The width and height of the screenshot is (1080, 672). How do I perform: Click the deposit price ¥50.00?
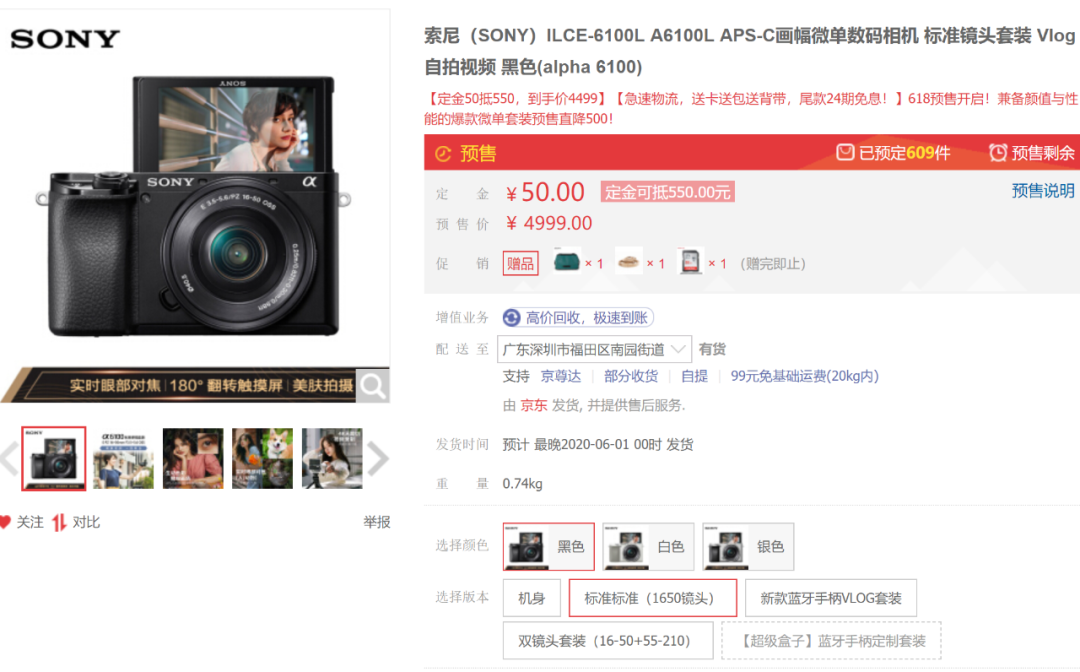coord(546,192)
